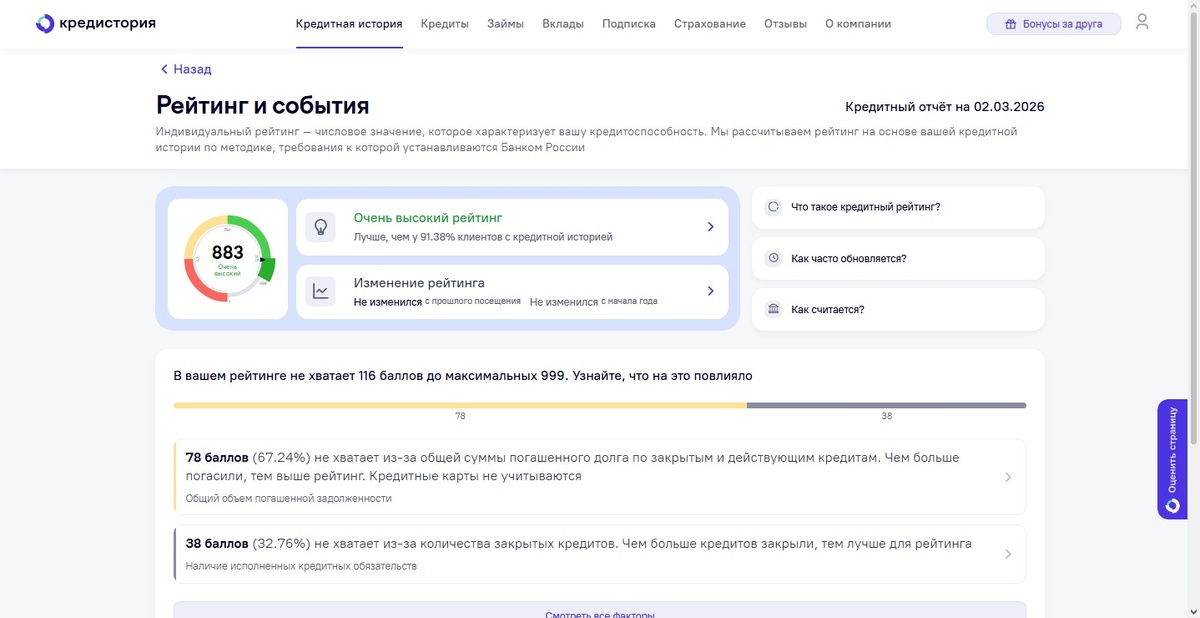Click the back arrow icon beside Назад
The image size is (1200, 618).
coord(164,69)
